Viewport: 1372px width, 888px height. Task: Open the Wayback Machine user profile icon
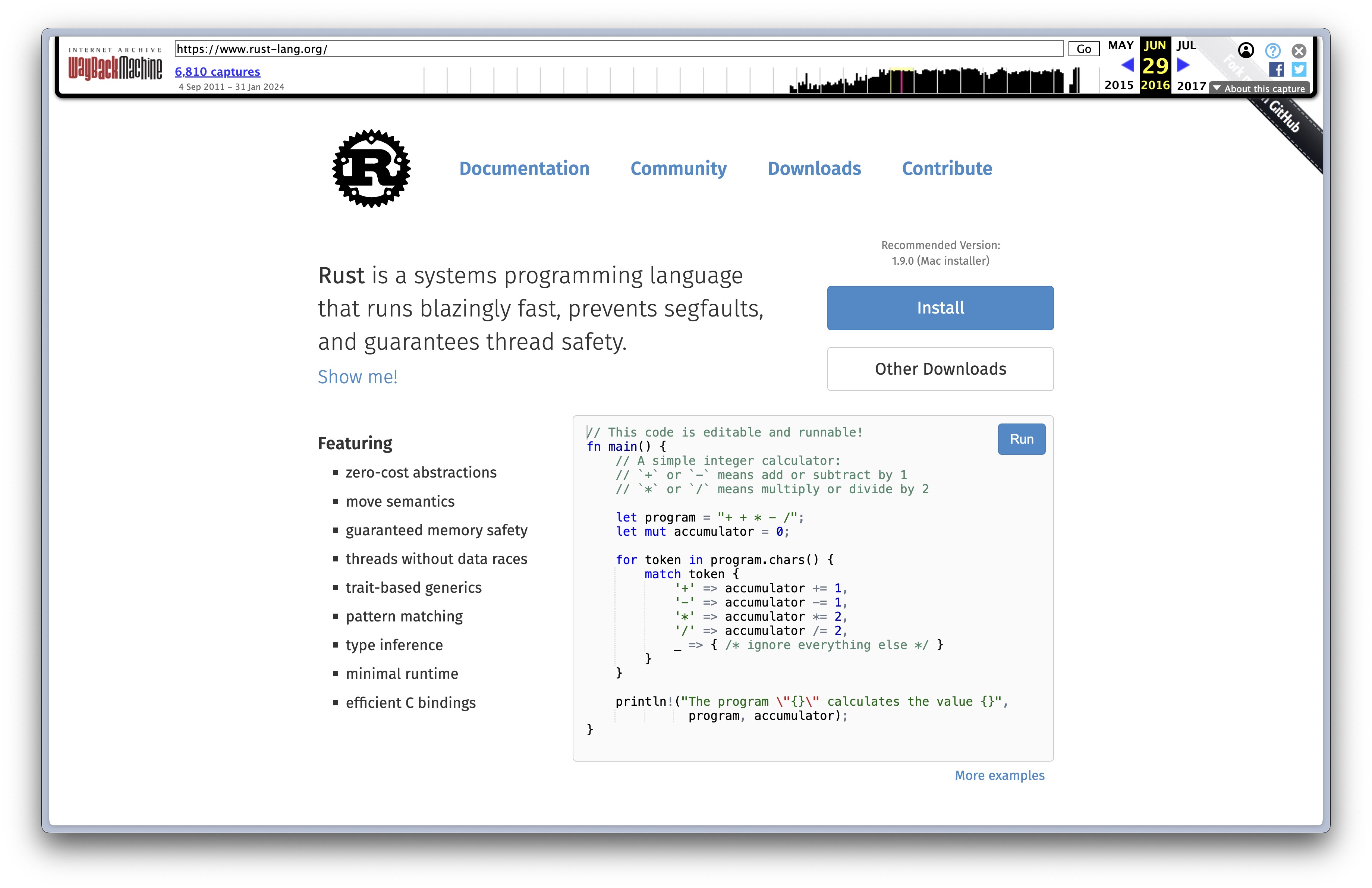[1246, 51]
